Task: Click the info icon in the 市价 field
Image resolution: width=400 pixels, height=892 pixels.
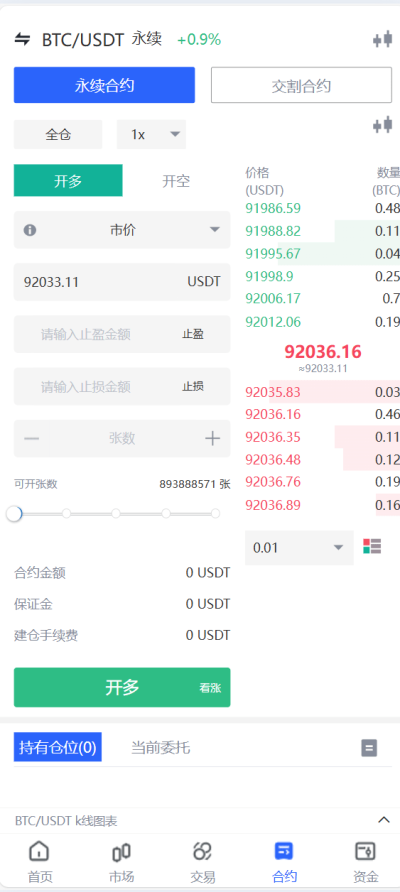Action: click(x=30, y=230)
